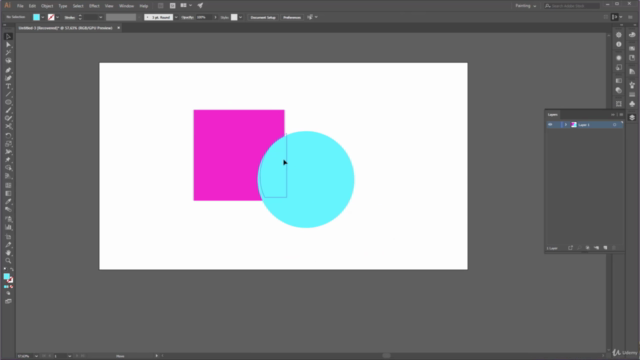Select the Direct Selection tool
This screenshot has width=640, height=360.
tap(8, 44)
